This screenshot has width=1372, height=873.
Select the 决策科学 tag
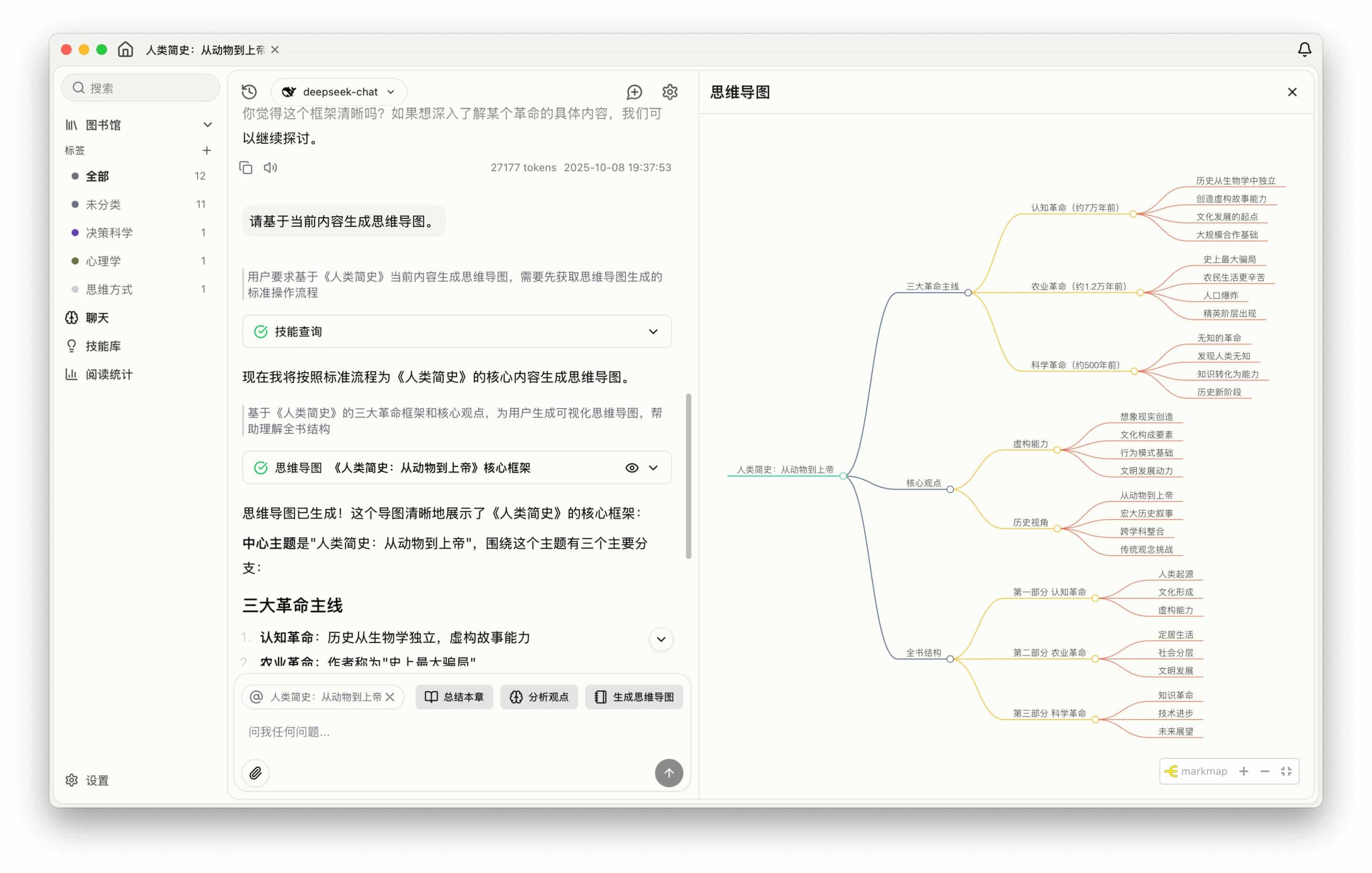coord(108,233)
